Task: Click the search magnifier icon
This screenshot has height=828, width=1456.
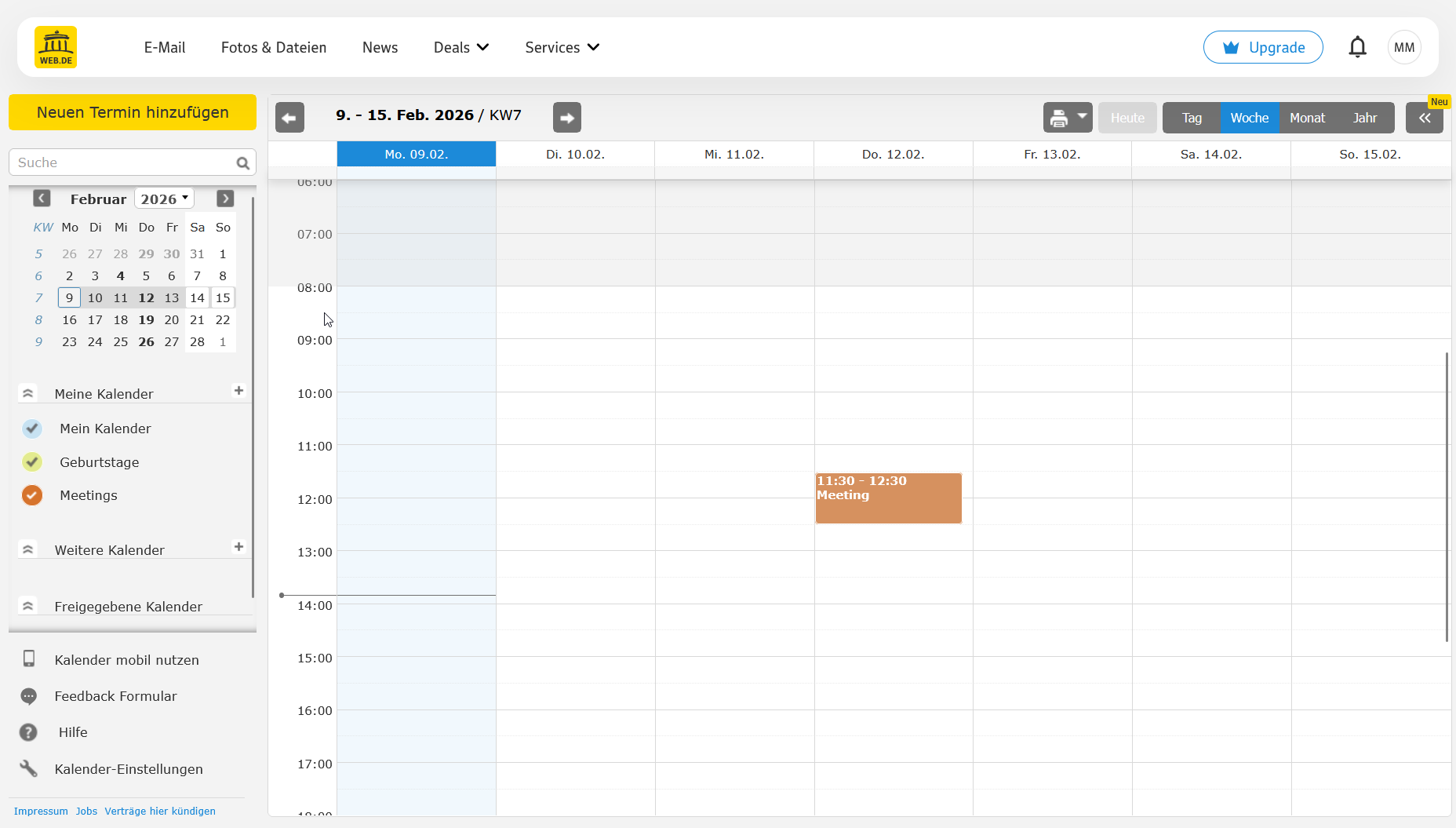Action: point(242,163)
